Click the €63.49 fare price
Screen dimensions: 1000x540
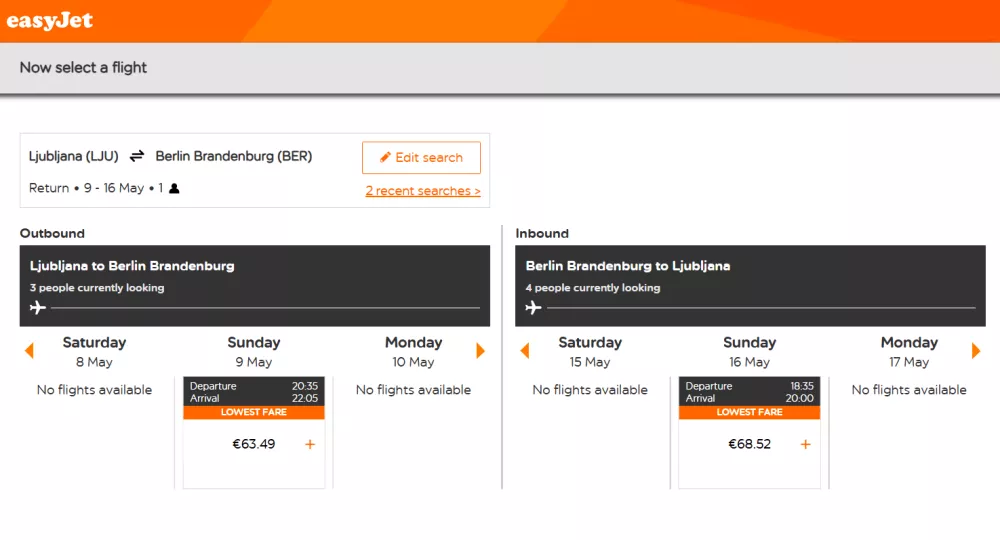[254, 444]
